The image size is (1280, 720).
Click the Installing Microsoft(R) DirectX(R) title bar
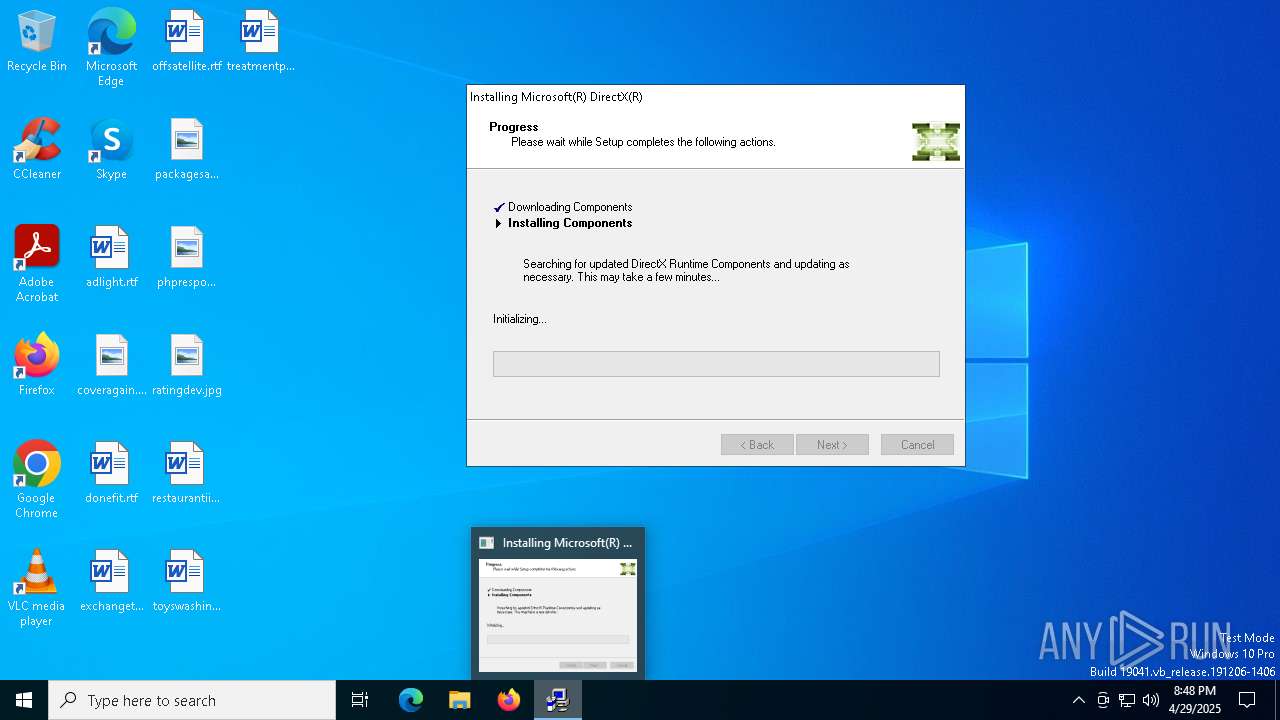716,97
